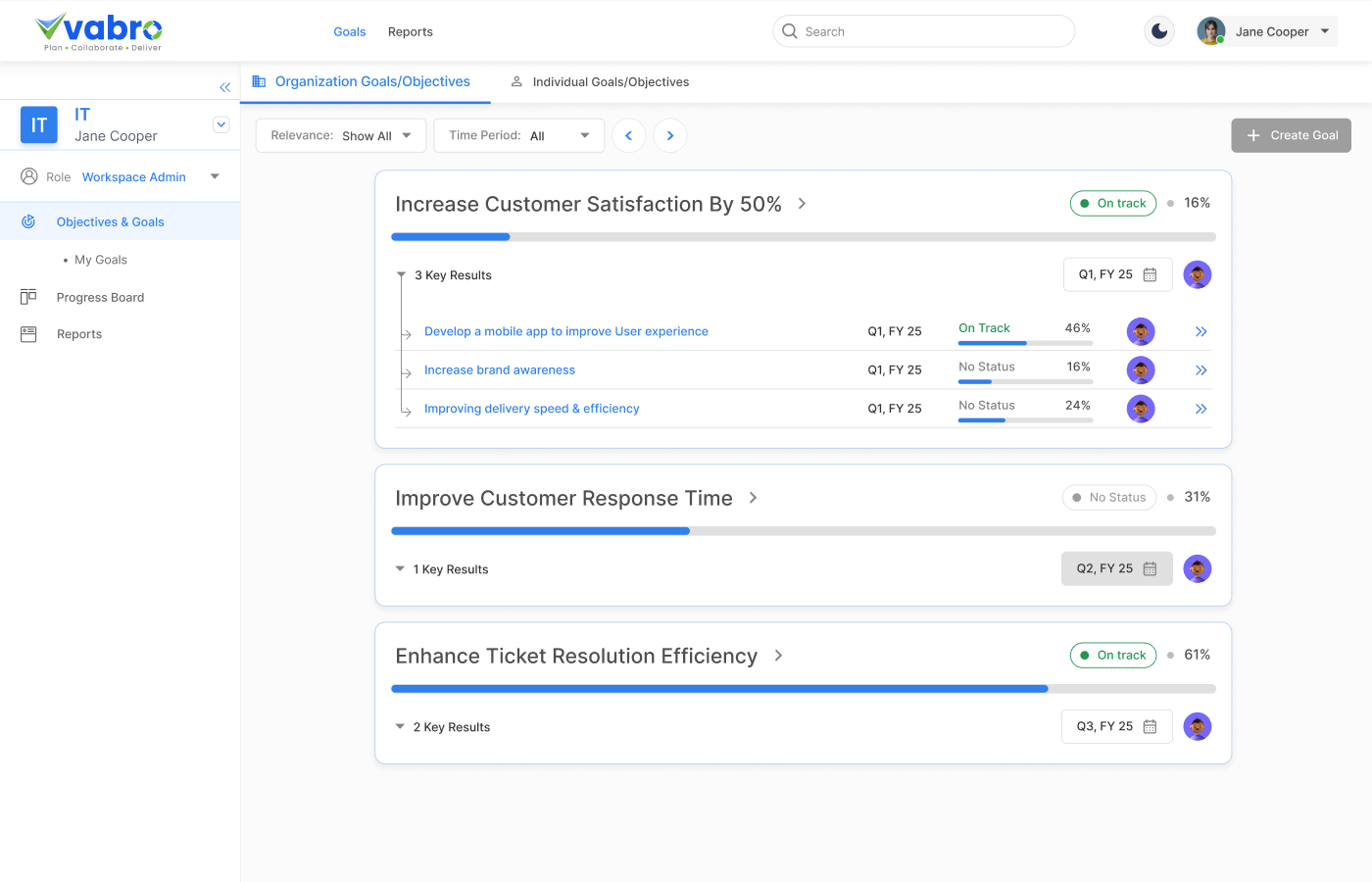Open Jane Cooper profile avatar

(x=1211, y=31)
